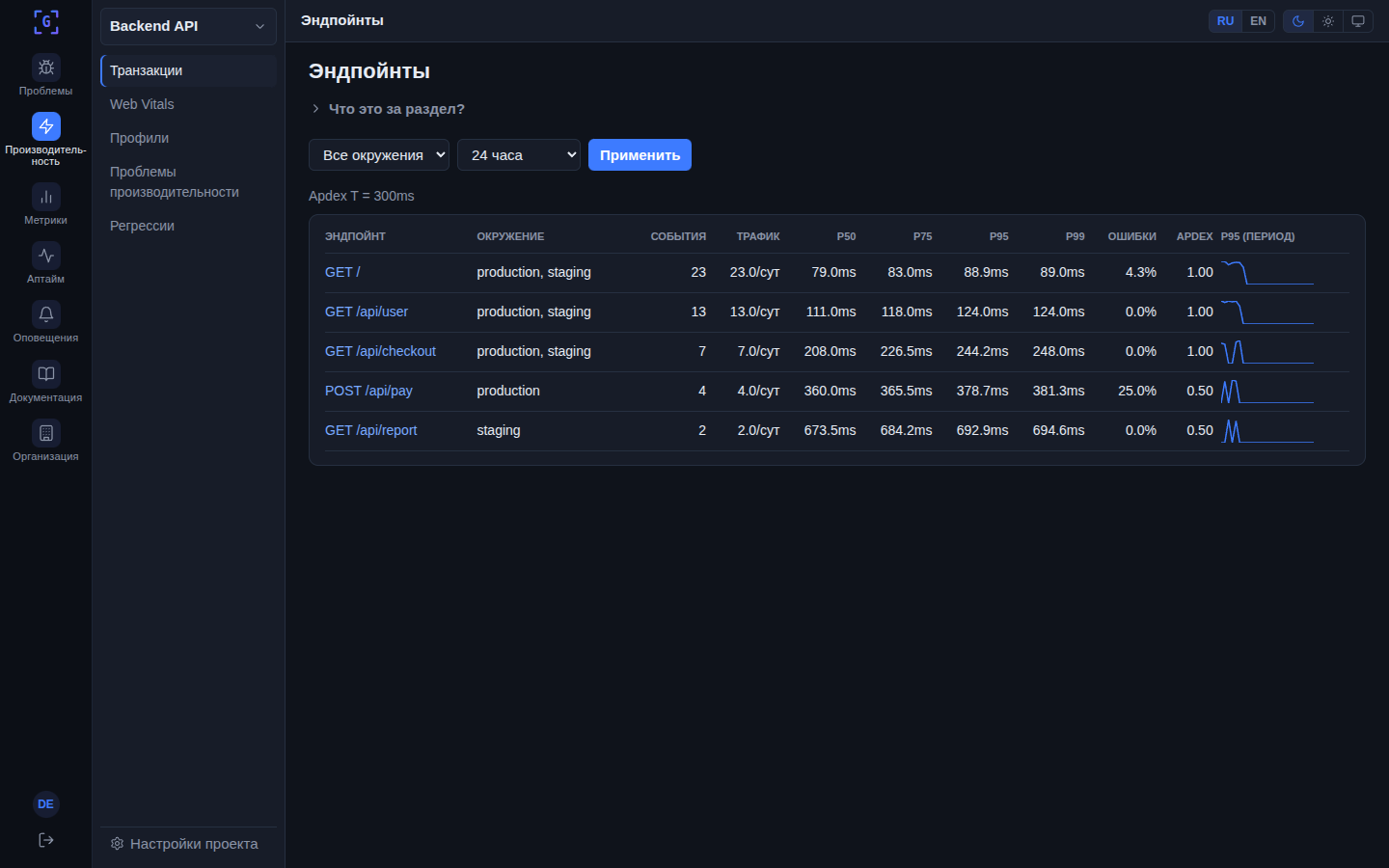Click the app logo icon

click(45, 21)
